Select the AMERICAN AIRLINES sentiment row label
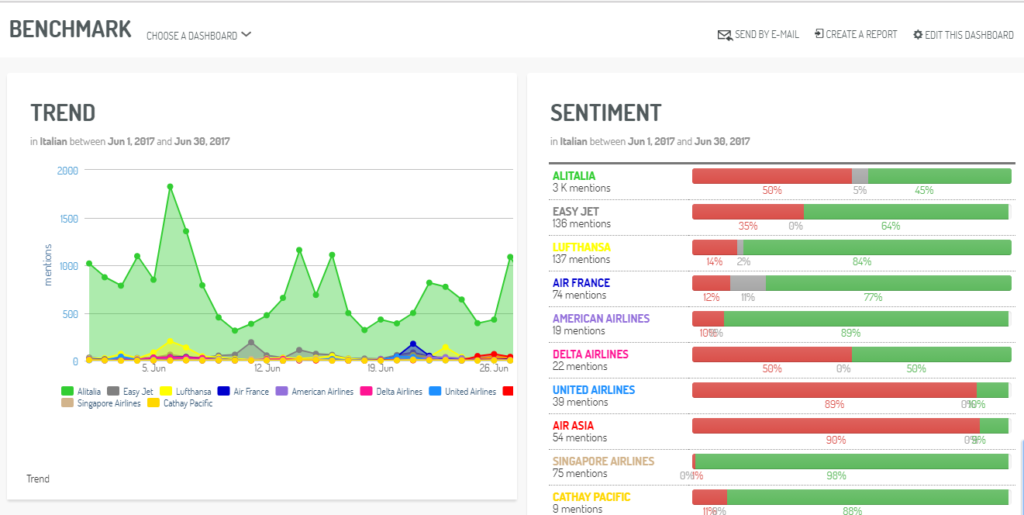 (x=601, y=319)
